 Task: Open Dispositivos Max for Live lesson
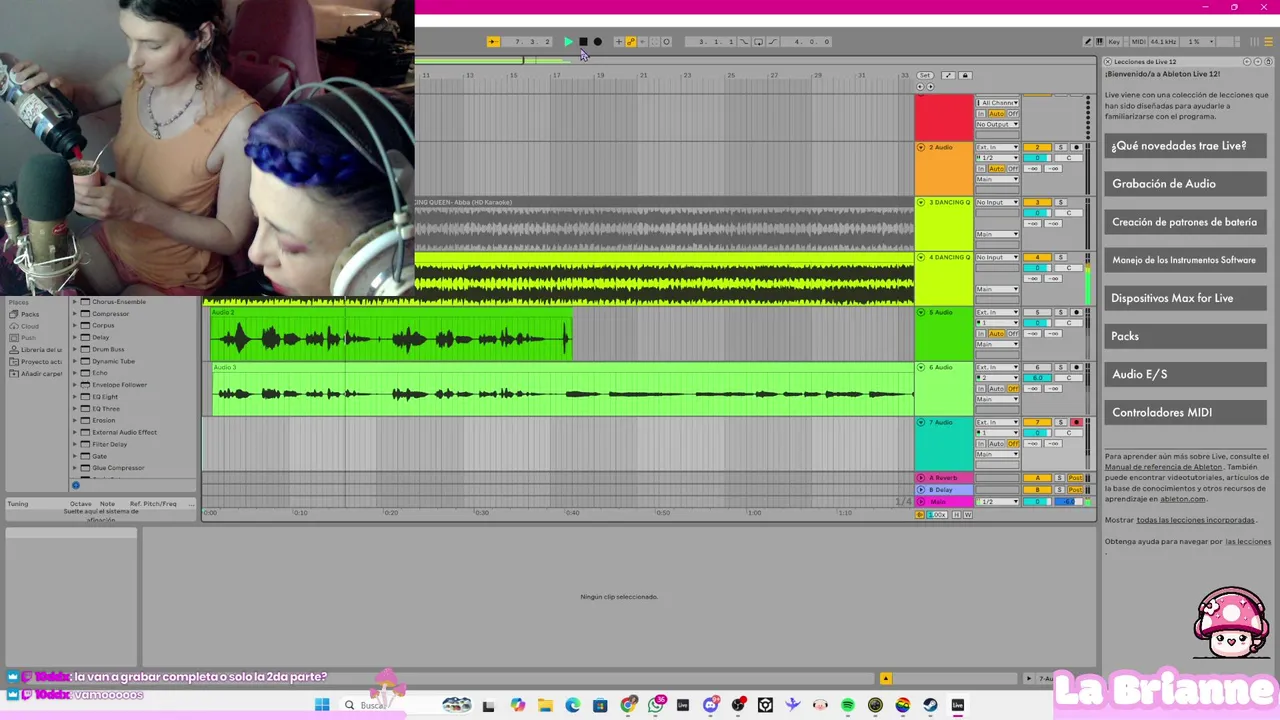pos(1186,298)
